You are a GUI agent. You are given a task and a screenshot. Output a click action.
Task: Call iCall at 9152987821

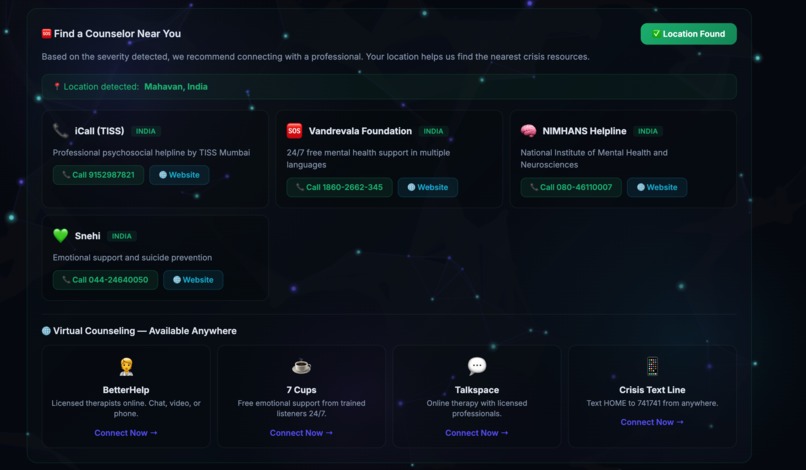98,175
